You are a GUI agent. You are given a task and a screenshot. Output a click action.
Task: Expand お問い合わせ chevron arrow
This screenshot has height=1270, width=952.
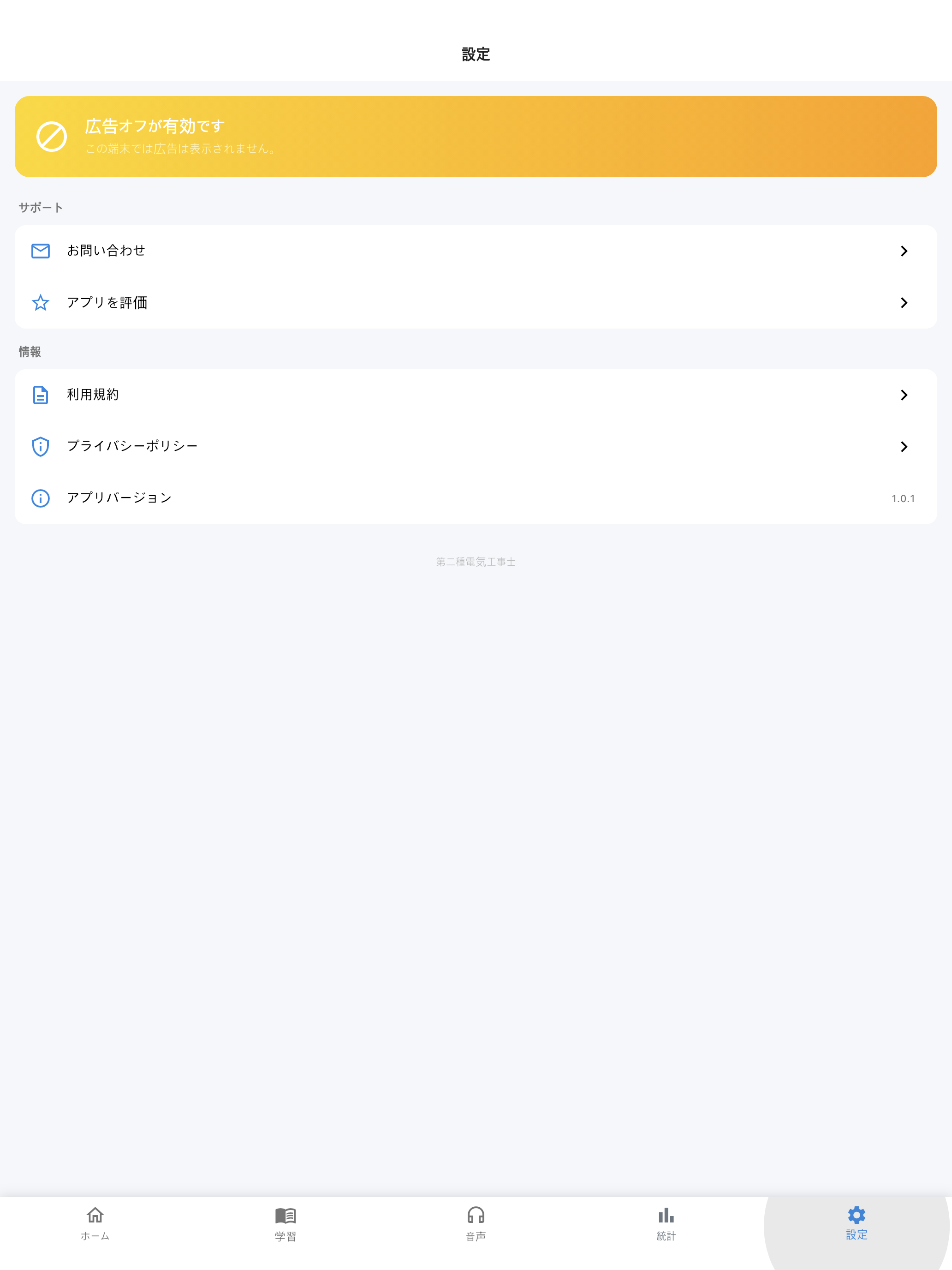(x=904, y=251)
